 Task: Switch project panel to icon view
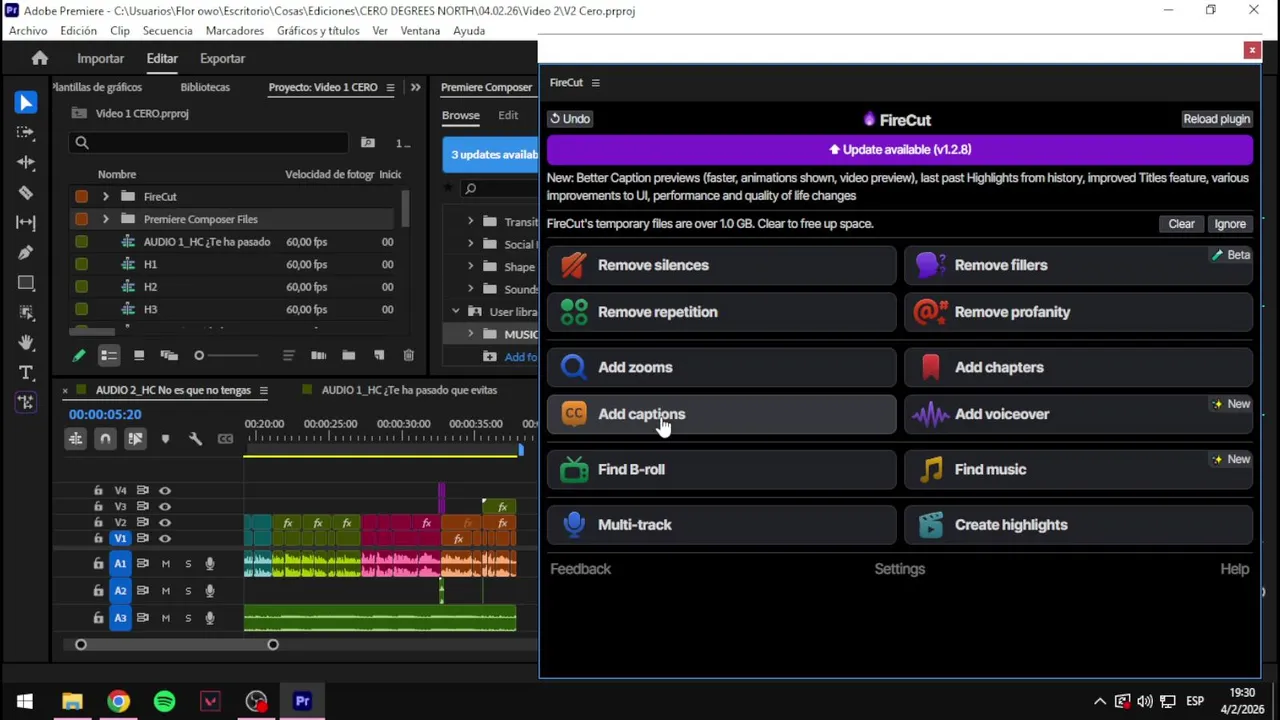click(139, 355)
